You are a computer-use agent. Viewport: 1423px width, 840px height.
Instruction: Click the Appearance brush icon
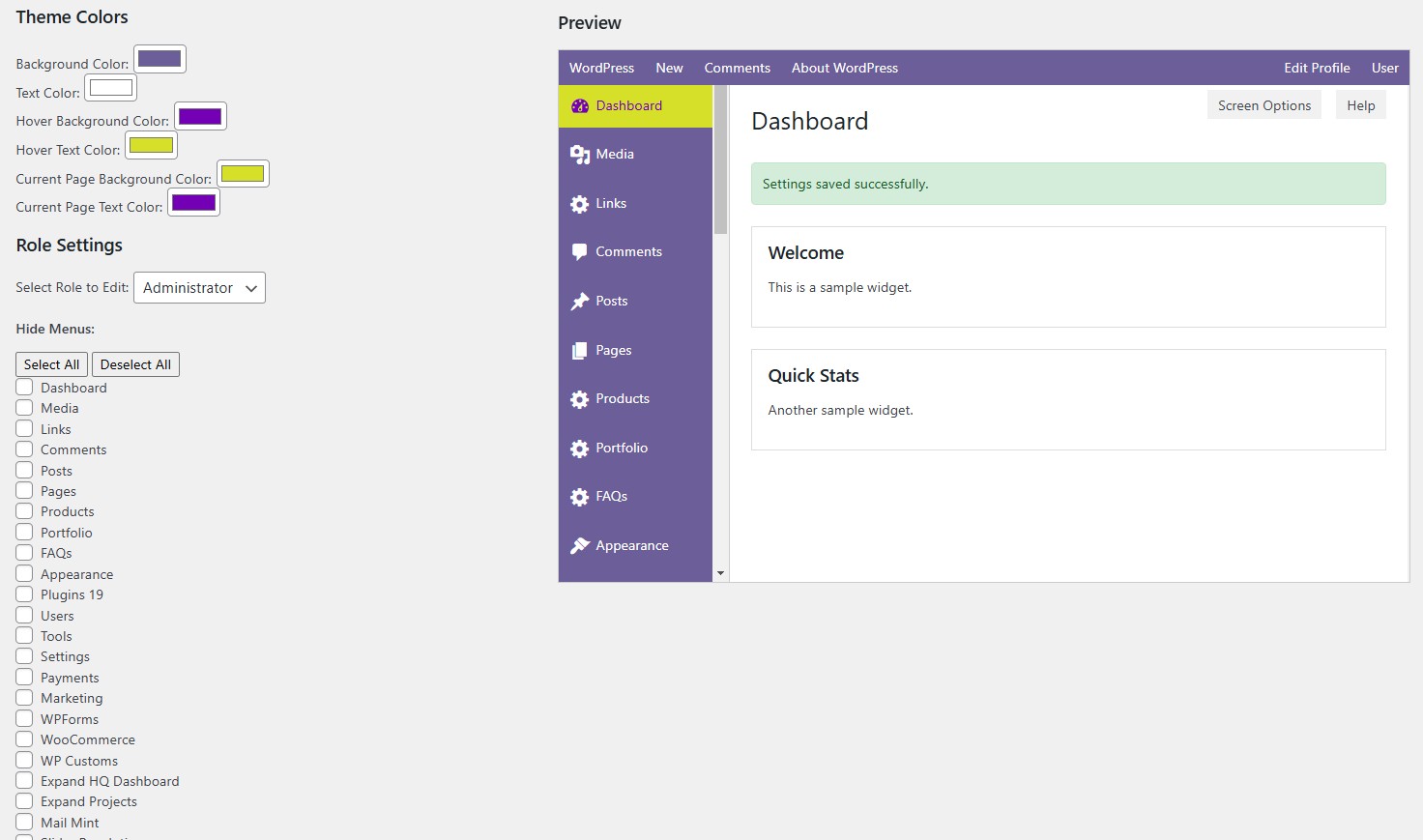pos(580,546)
